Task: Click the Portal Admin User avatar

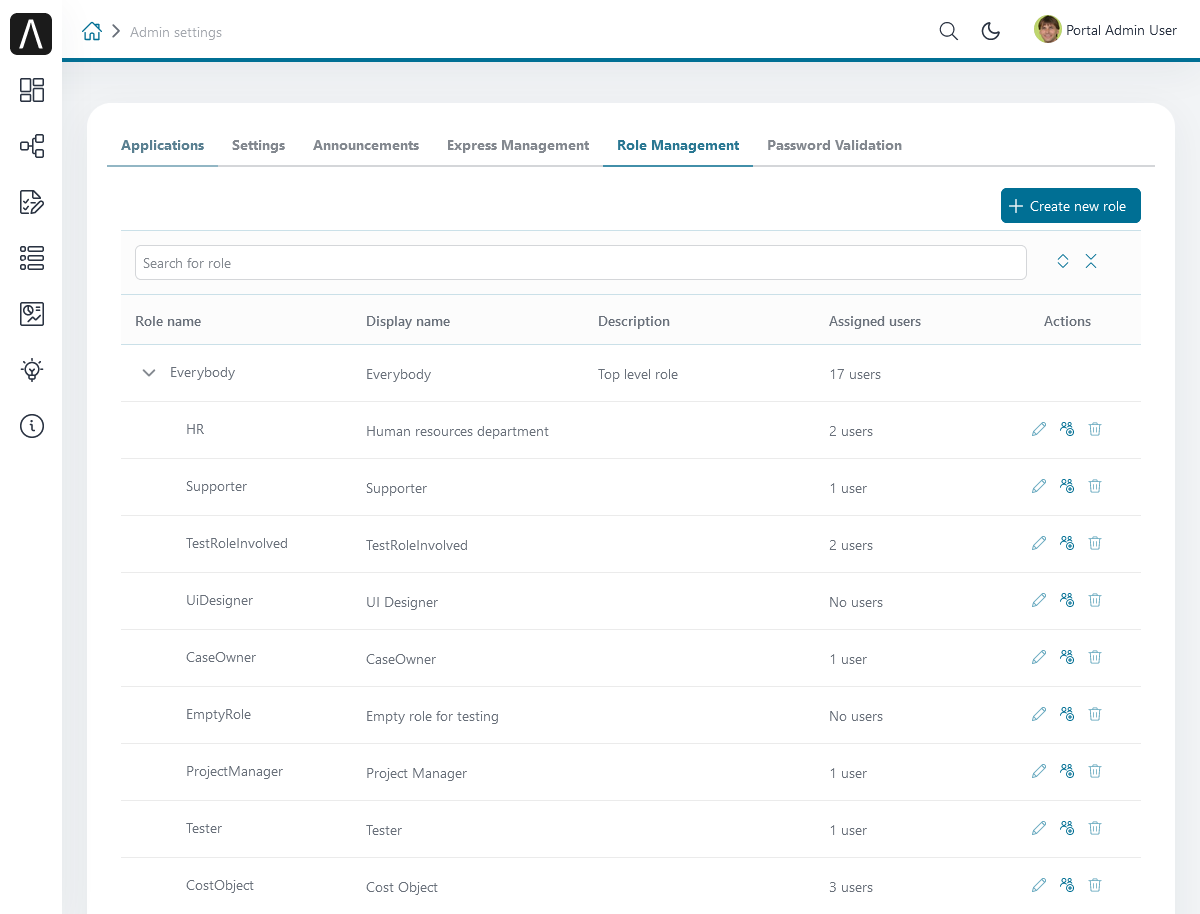Action: 1047,30
